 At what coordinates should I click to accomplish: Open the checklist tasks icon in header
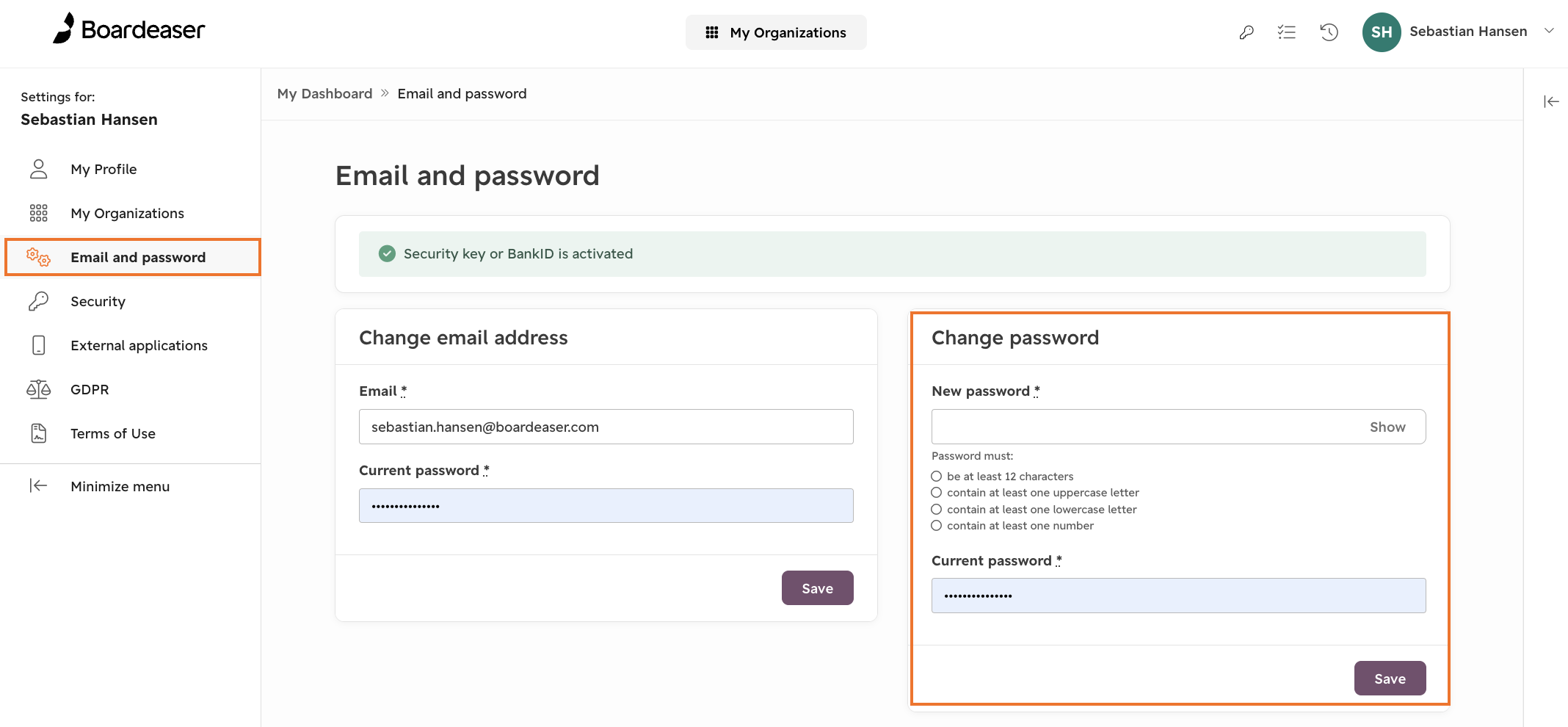tap(1287, 32)
